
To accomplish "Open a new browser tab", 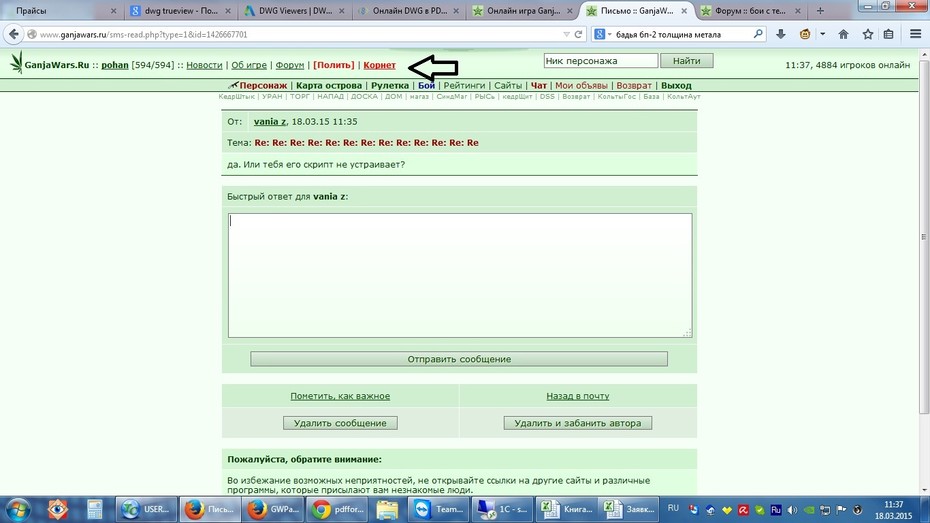I will (820, 11).
